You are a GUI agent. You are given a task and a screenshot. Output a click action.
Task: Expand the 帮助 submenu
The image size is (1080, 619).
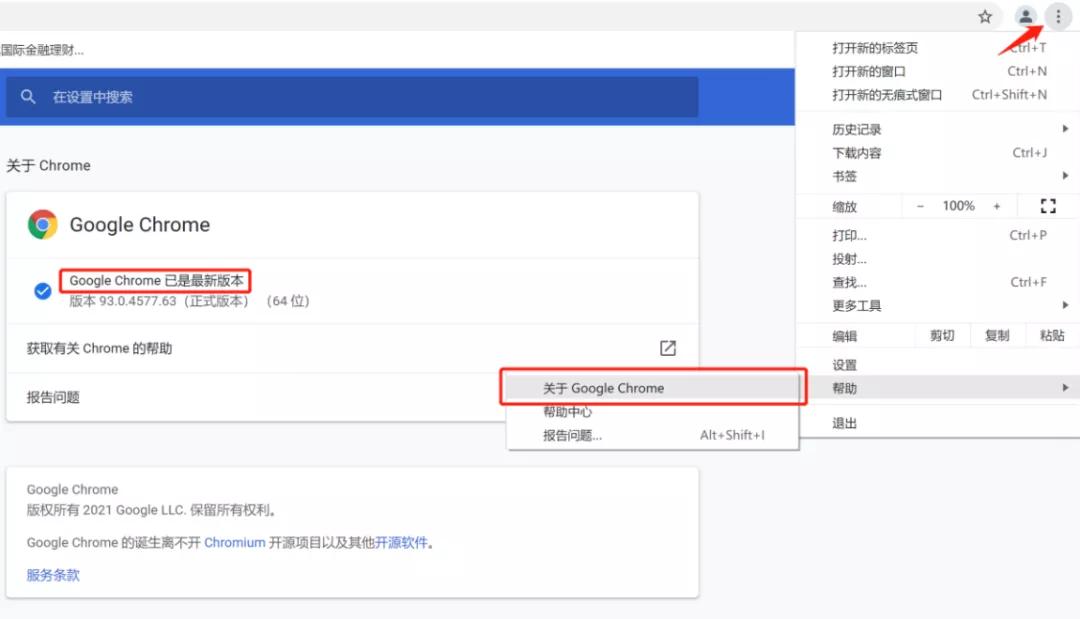(938, 388)
